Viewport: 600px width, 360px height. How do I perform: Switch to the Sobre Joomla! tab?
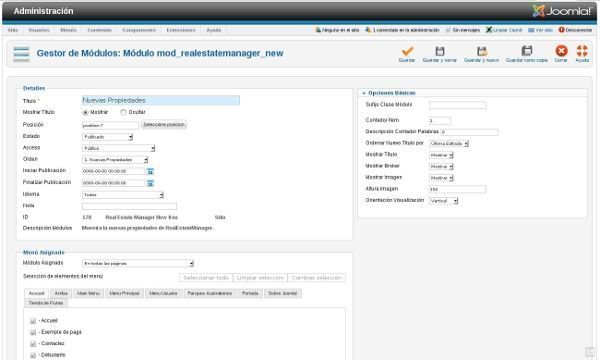click(x=283, y=293)
